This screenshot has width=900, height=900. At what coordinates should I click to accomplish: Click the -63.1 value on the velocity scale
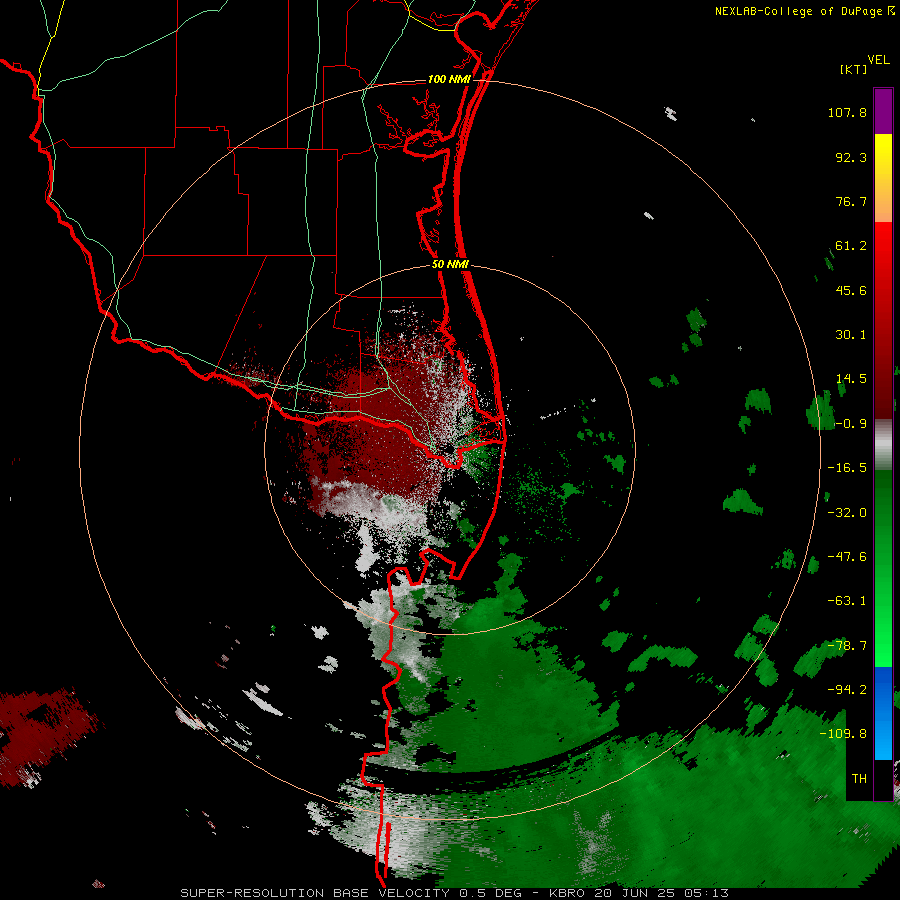[847, 601]
